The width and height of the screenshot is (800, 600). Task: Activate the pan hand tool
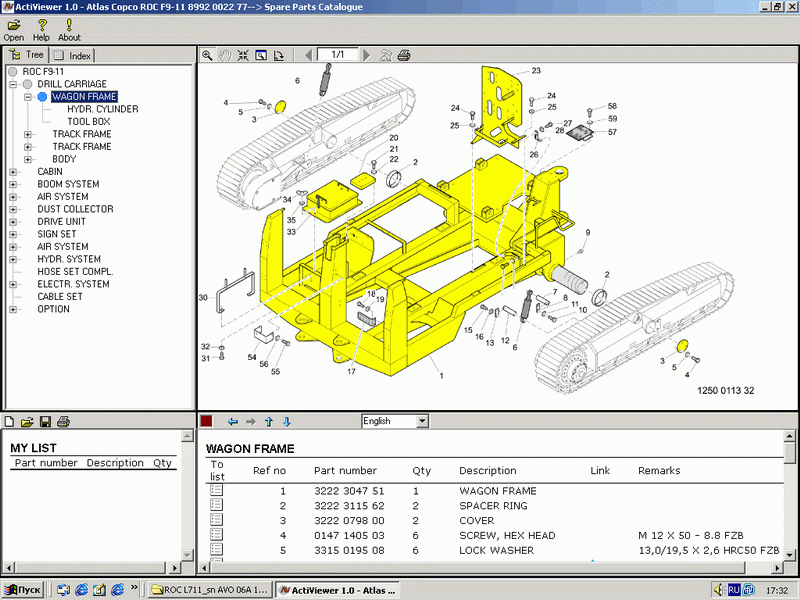(225, 55)
